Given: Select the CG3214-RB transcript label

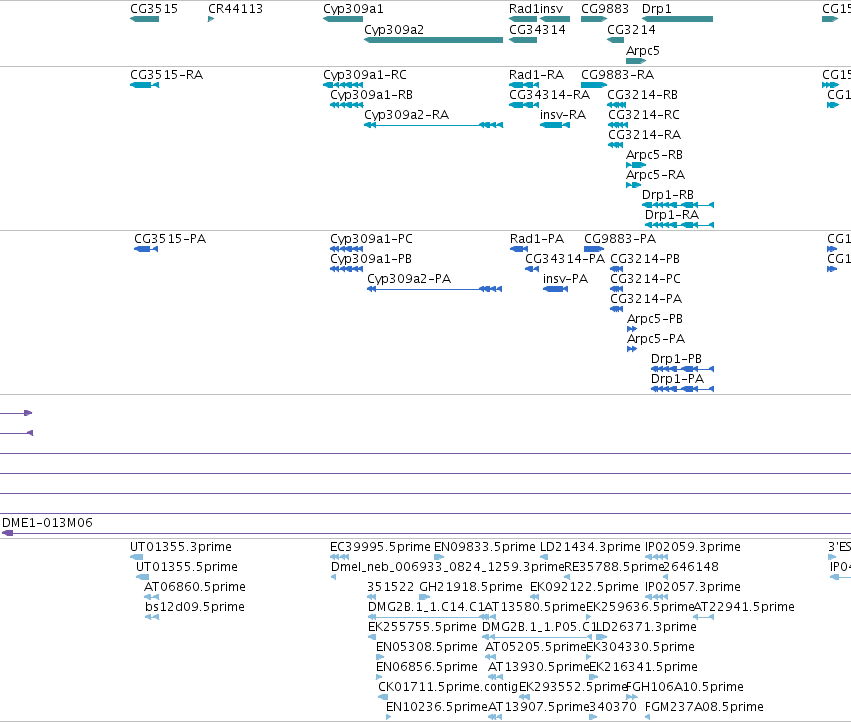Looking at the screenshot, I should [x=643, y=94].
